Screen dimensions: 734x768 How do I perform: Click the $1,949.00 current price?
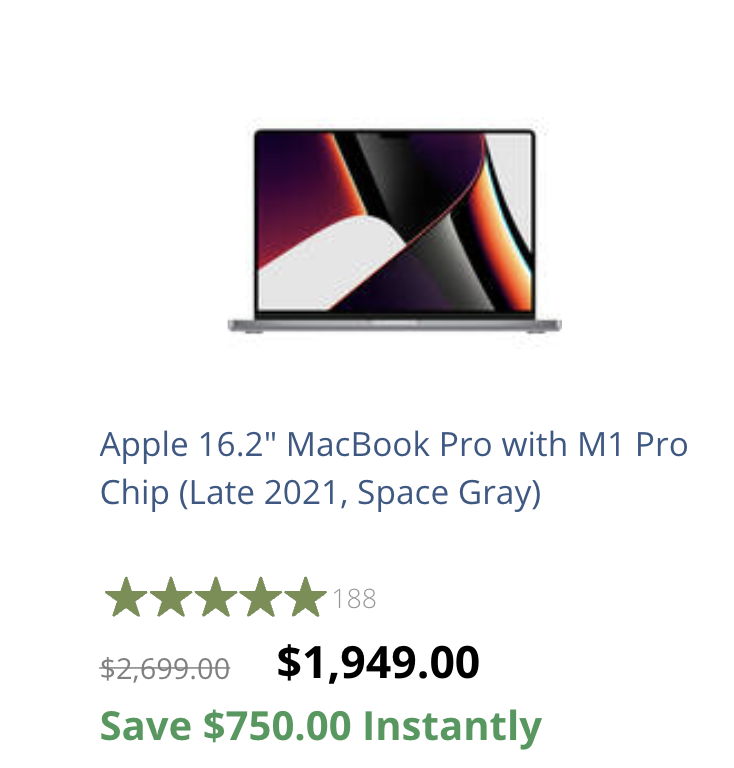[x=378, y=663]
